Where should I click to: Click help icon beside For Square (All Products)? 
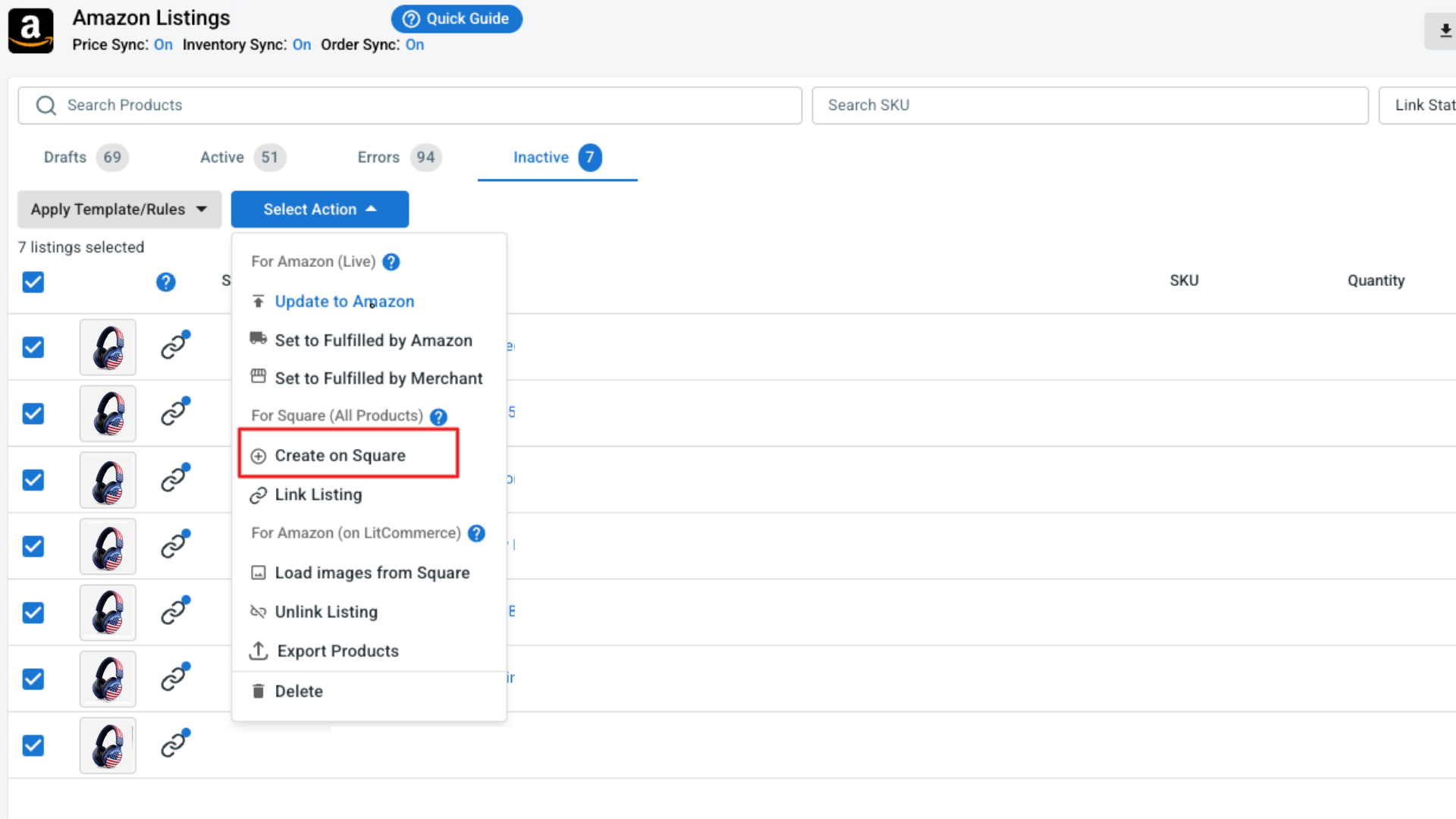(438, 416)
